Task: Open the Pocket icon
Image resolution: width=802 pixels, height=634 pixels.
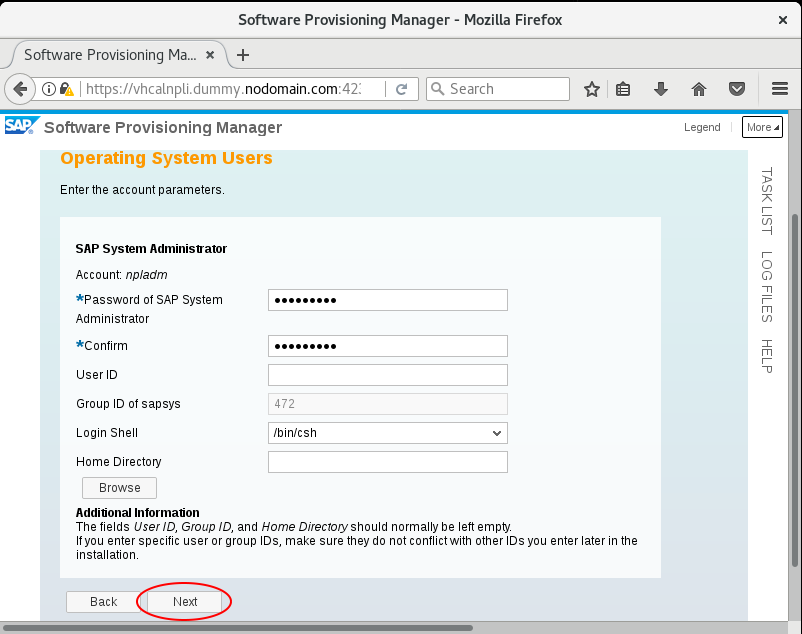Action: tap(737, 89)
